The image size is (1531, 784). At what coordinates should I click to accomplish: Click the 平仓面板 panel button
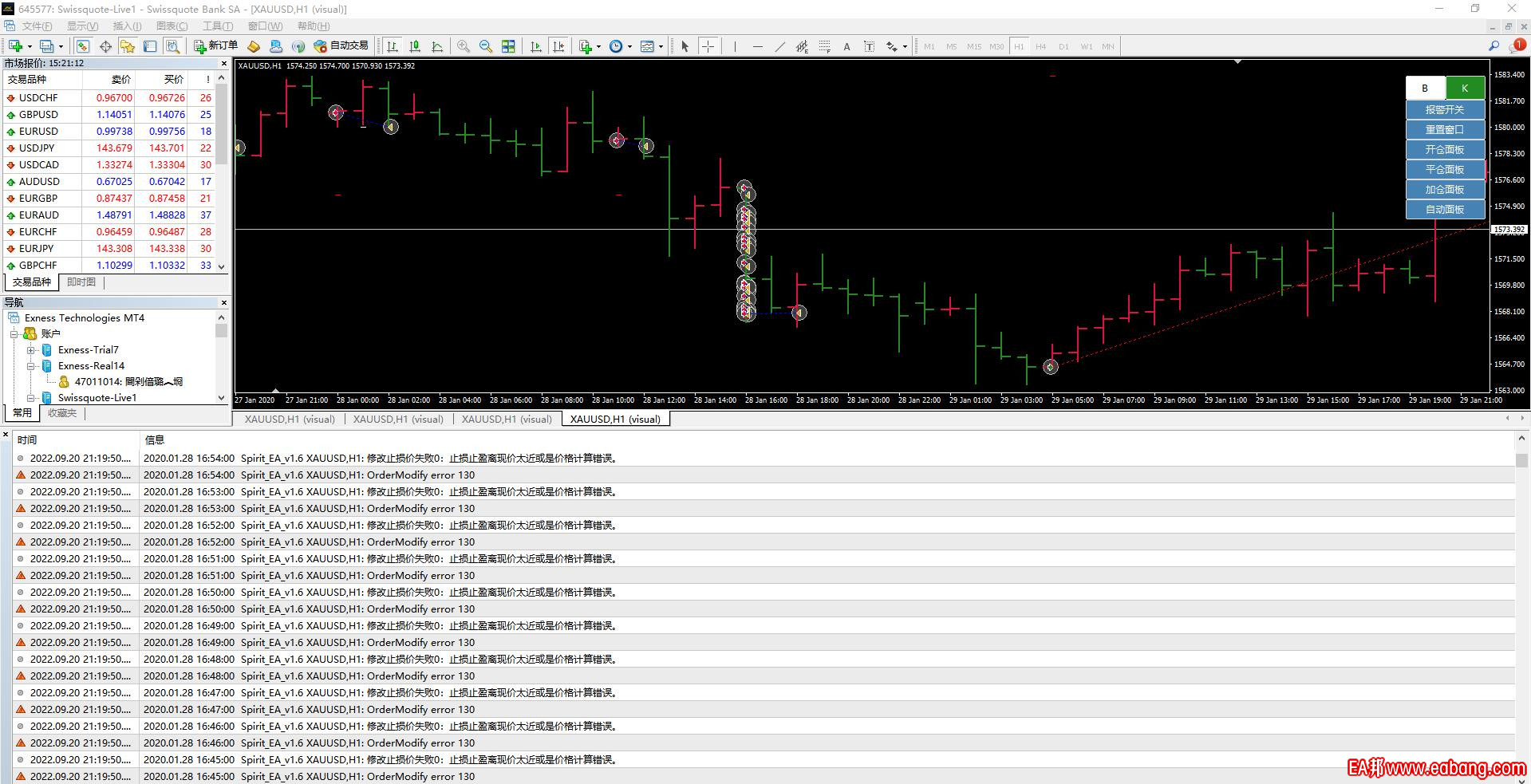1445,169
